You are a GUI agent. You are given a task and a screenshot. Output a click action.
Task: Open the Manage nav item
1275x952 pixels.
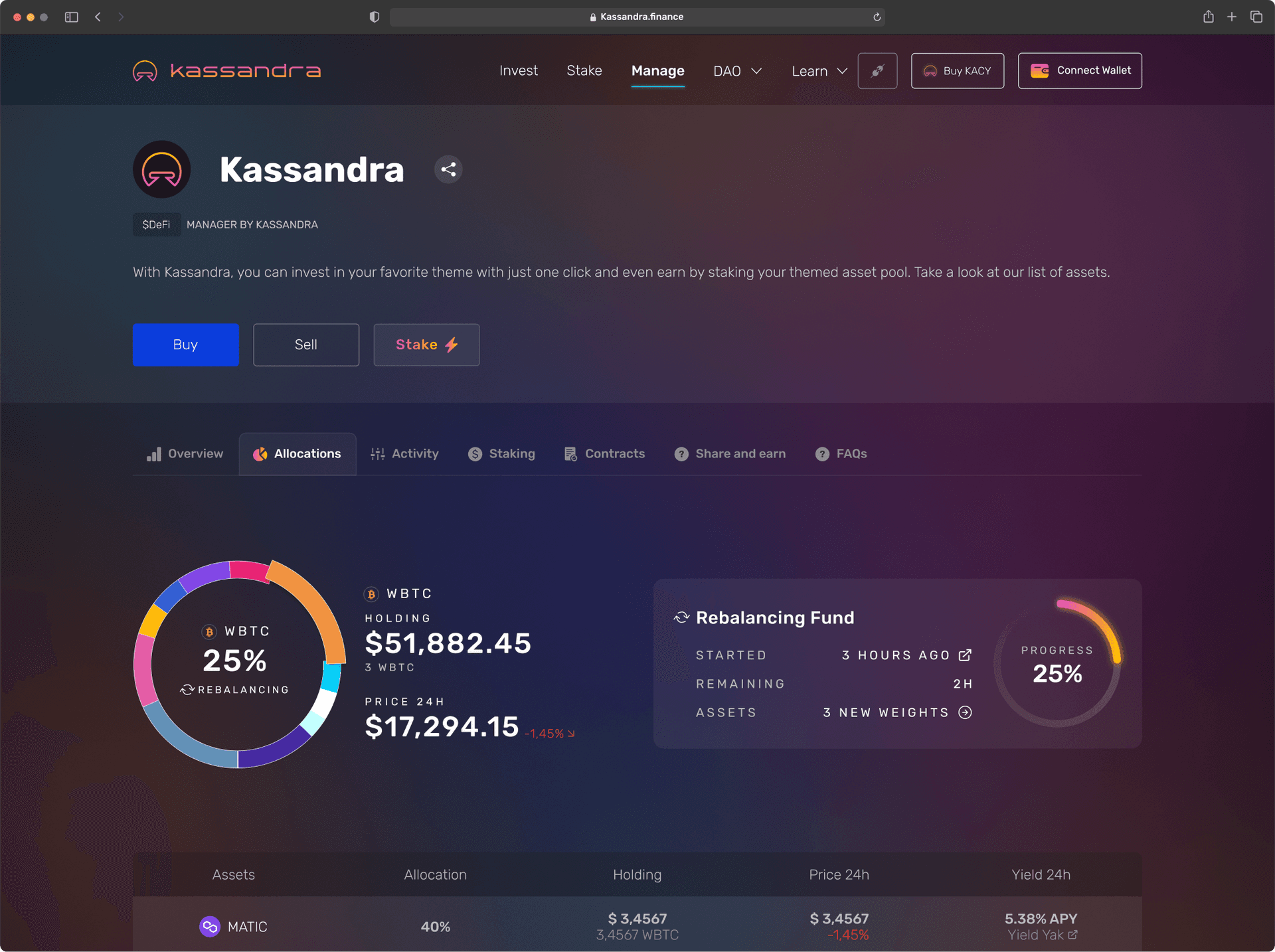tap(658, 70)
